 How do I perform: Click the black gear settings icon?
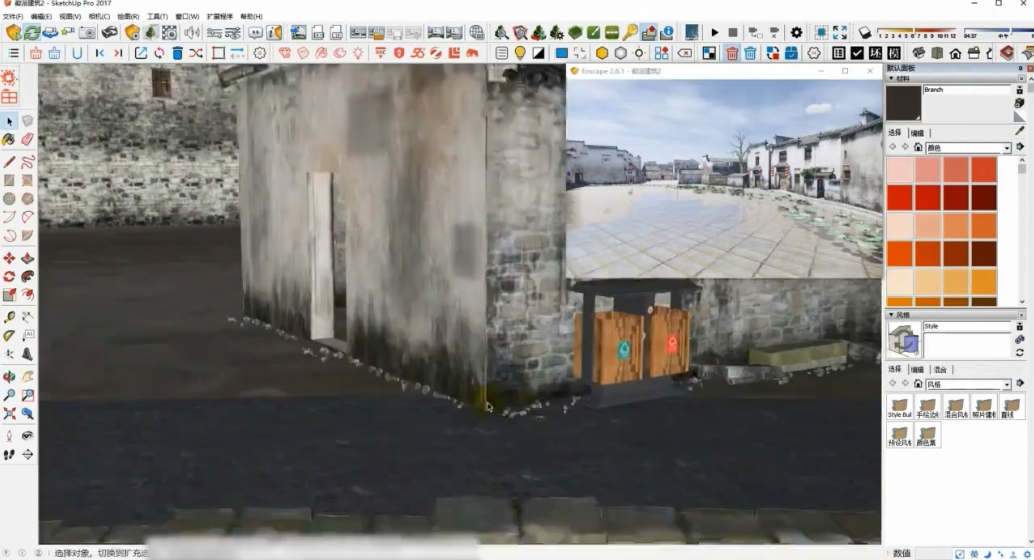797,32
